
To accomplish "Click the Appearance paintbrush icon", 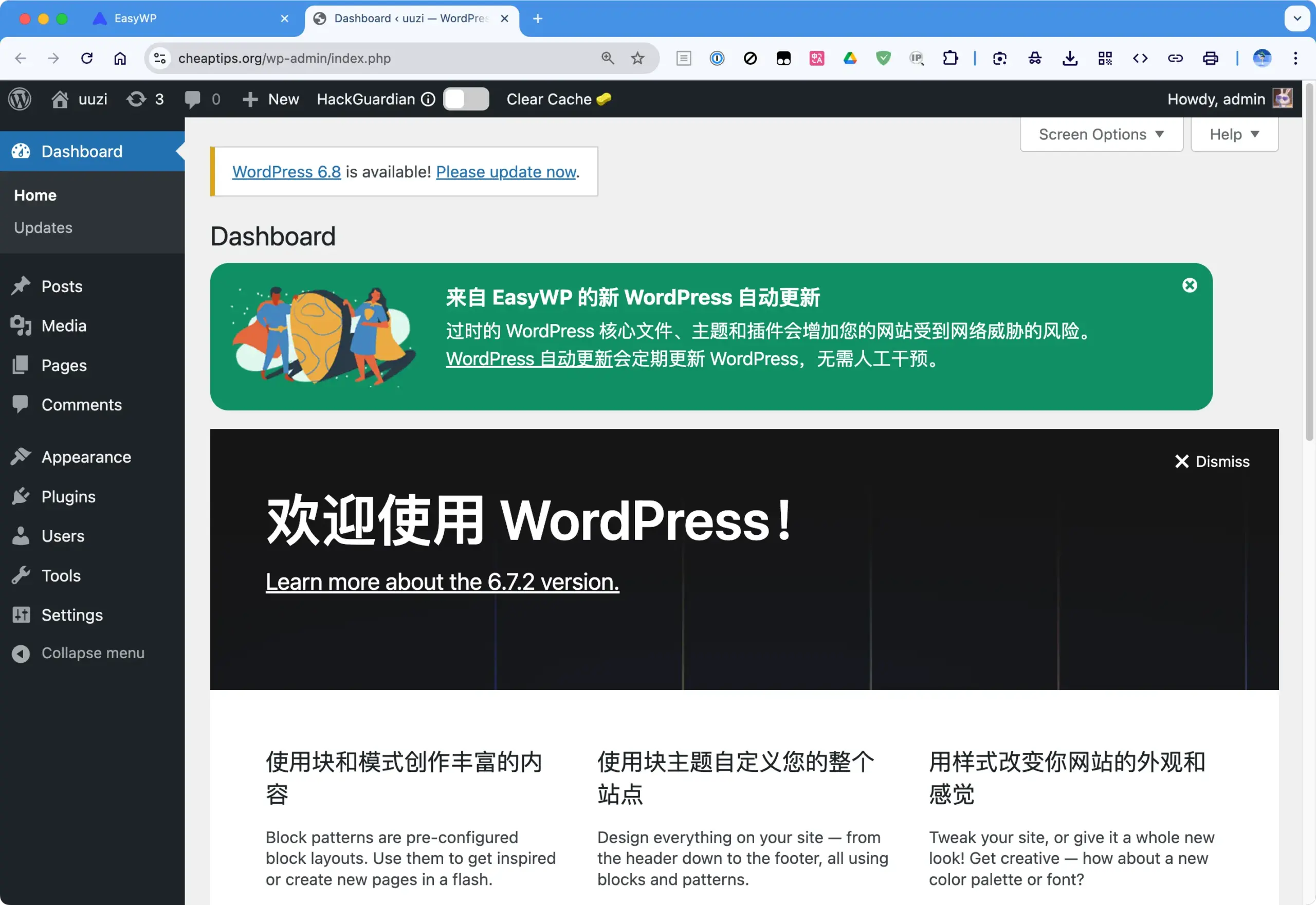I will pos(21,457).
